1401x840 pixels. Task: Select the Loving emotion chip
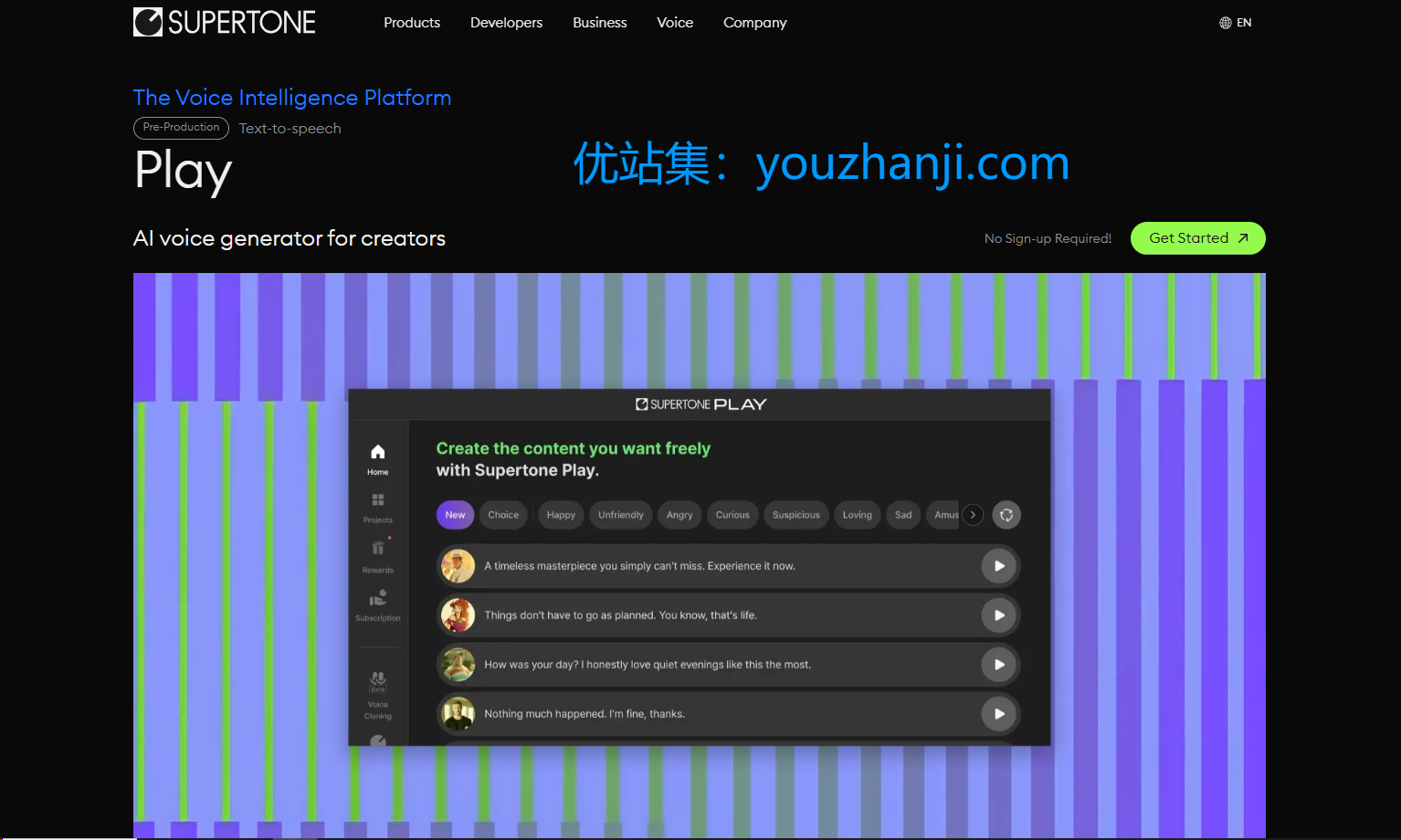pyautogui.click(x=858, y=515)
